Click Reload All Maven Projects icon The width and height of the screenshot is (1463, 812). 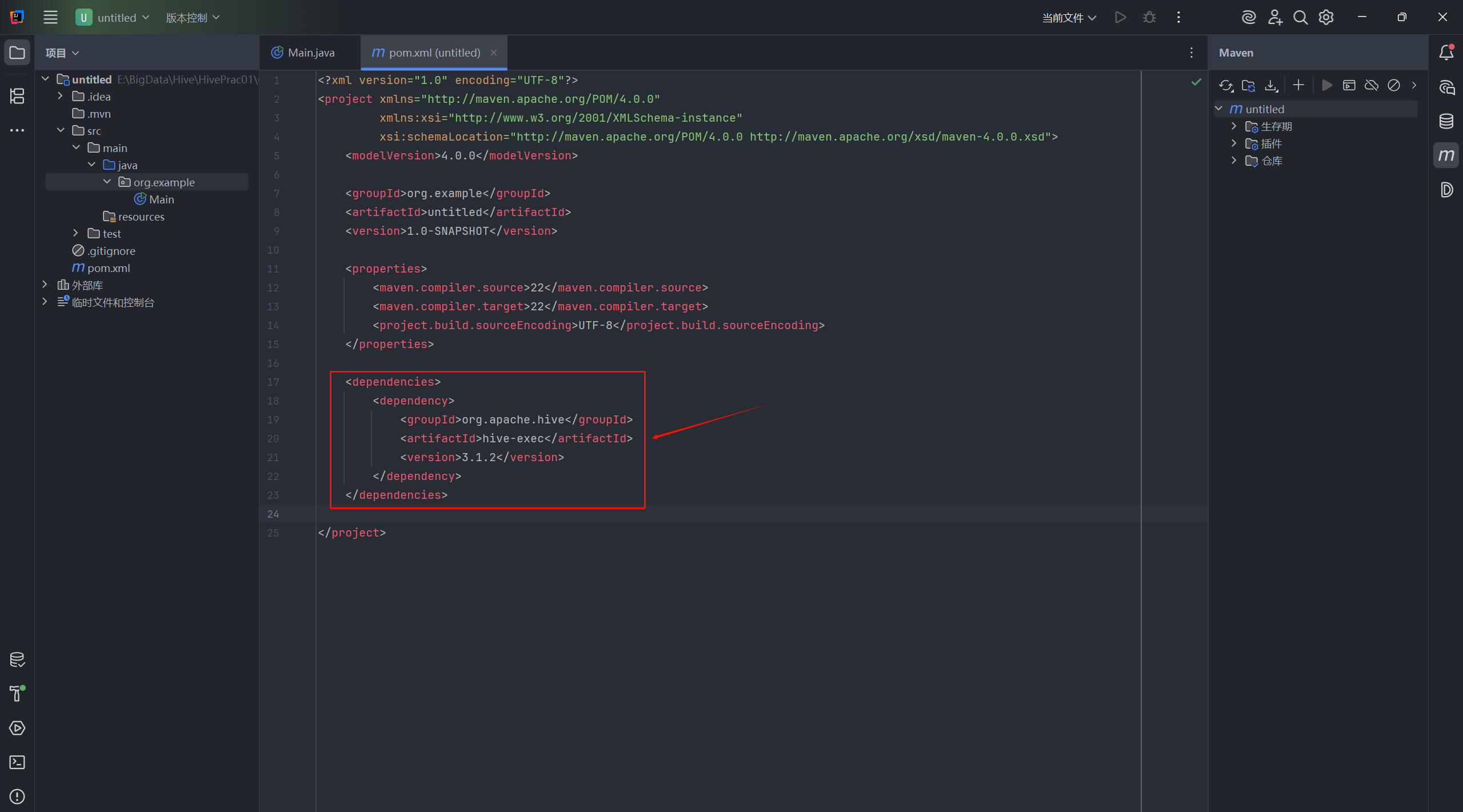[x=1225, y=86]
